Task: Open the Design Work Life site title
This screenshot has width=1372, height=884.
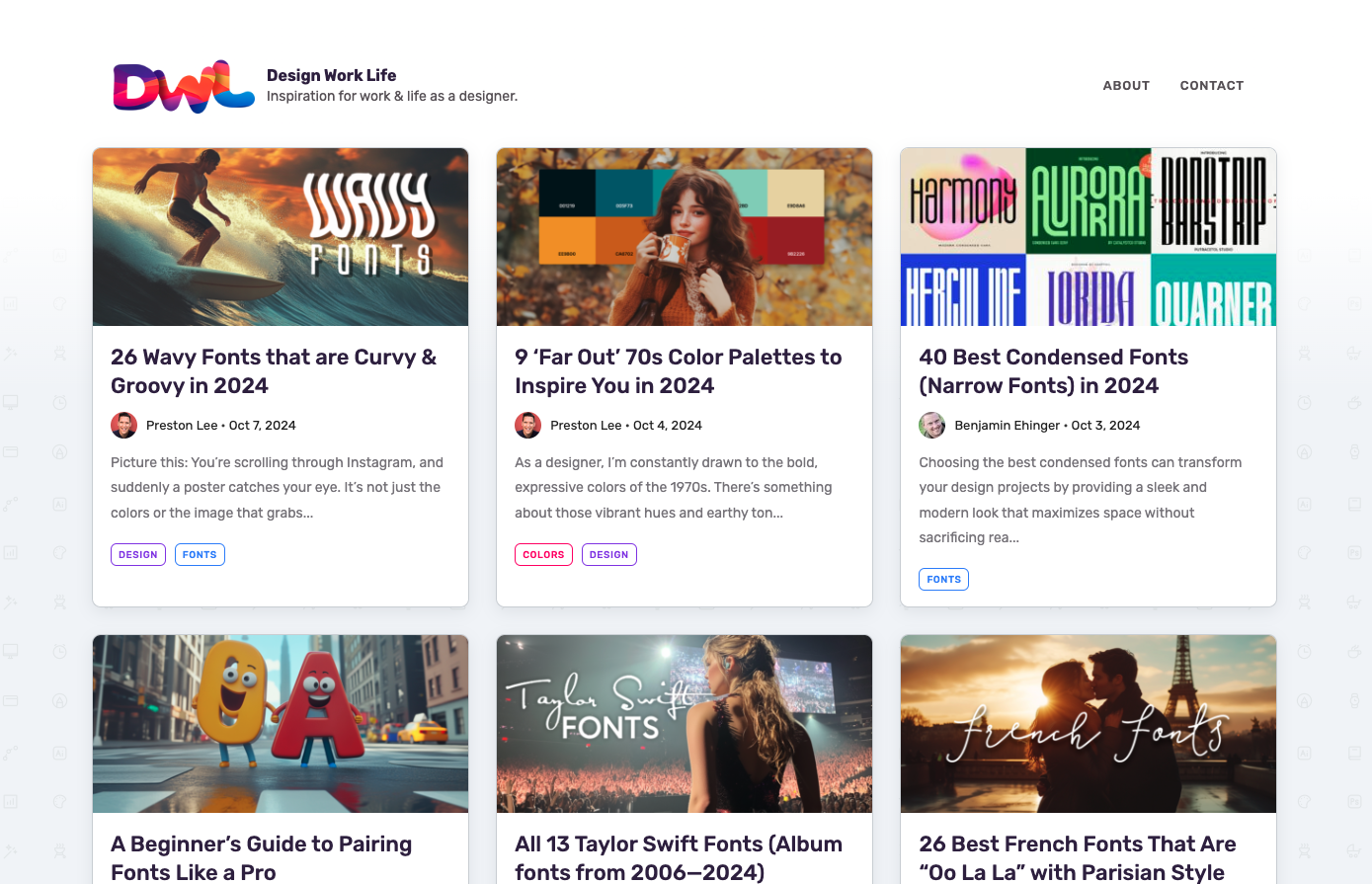Action: click(331, 75)
